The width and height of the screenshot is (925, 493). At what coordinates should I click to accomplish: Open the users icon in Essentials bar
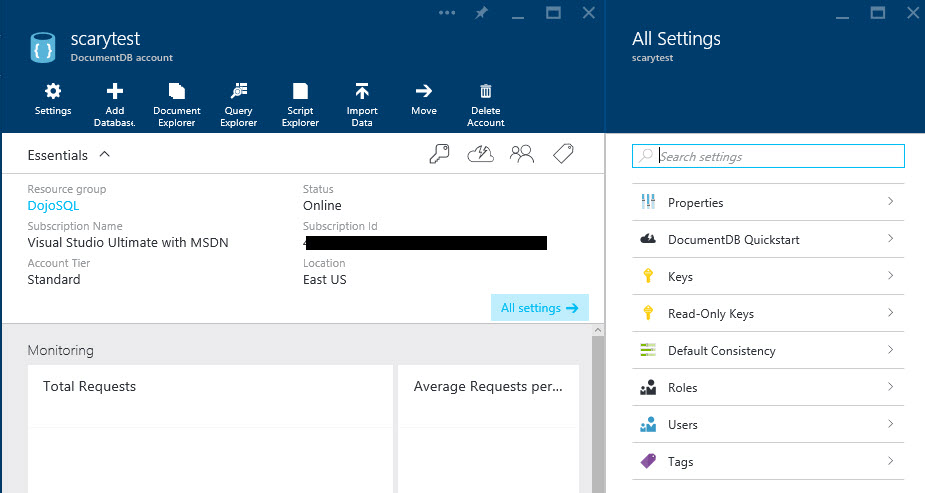click(x=521, y=155)
